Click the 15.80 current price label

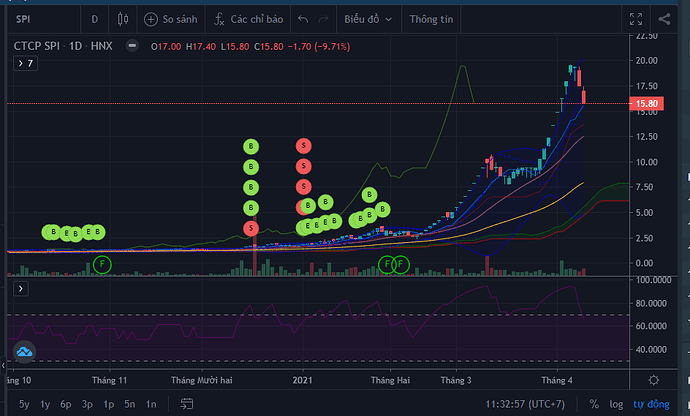coord(646,103)
